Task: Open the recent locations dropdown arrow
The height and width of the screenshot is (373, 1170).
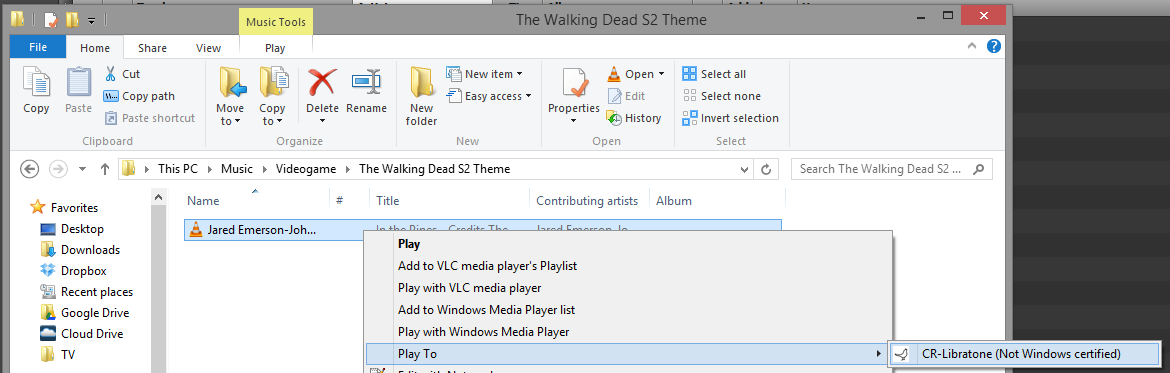Action: (82, 169)
